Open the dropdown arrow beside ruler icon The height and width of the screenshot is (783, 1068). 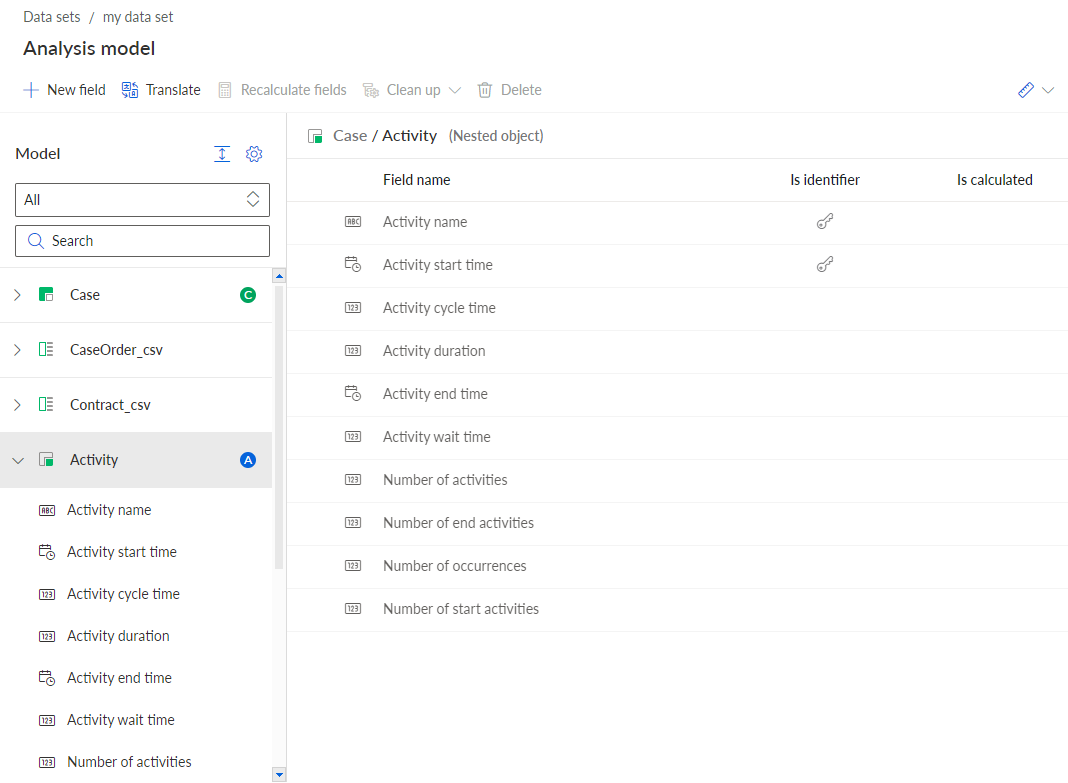point(1048,90)
